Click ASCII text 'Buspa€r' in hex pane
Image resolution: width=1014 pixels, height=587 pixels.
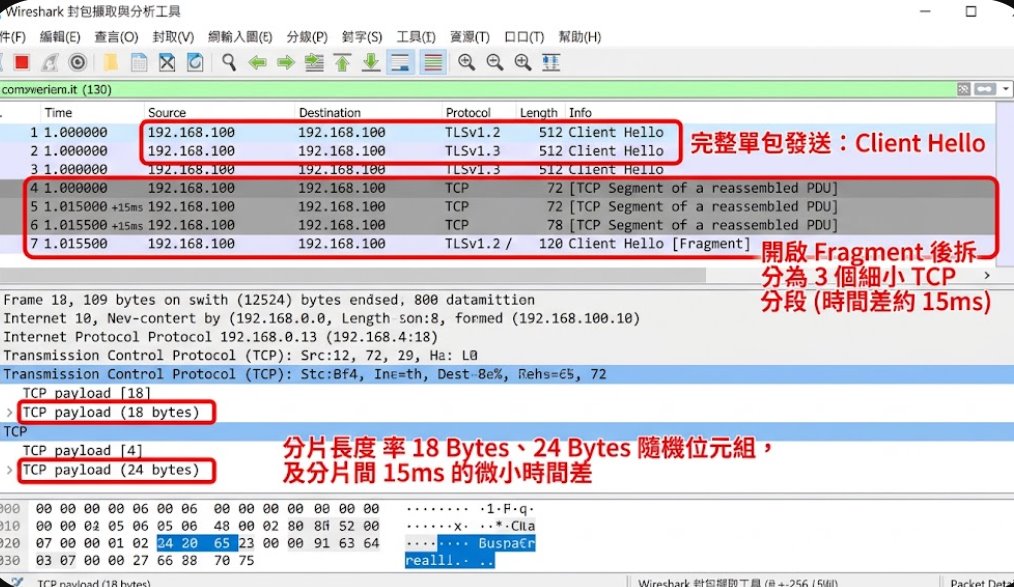(506, 543)
